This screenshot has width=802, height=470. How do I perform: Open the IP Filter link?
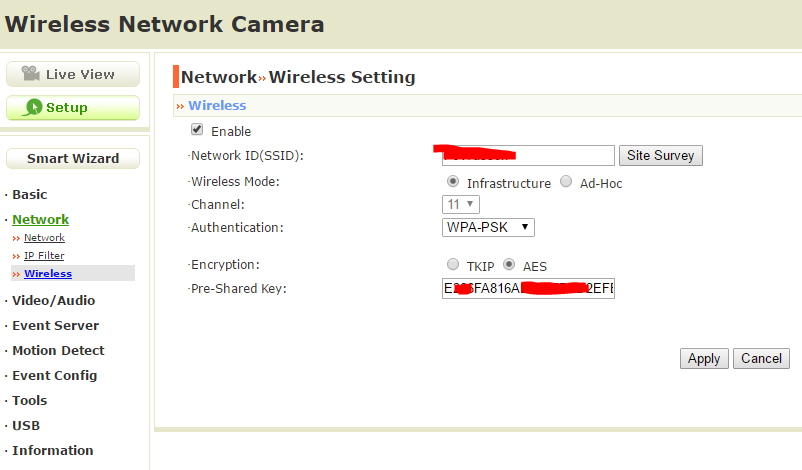point(44,256)
